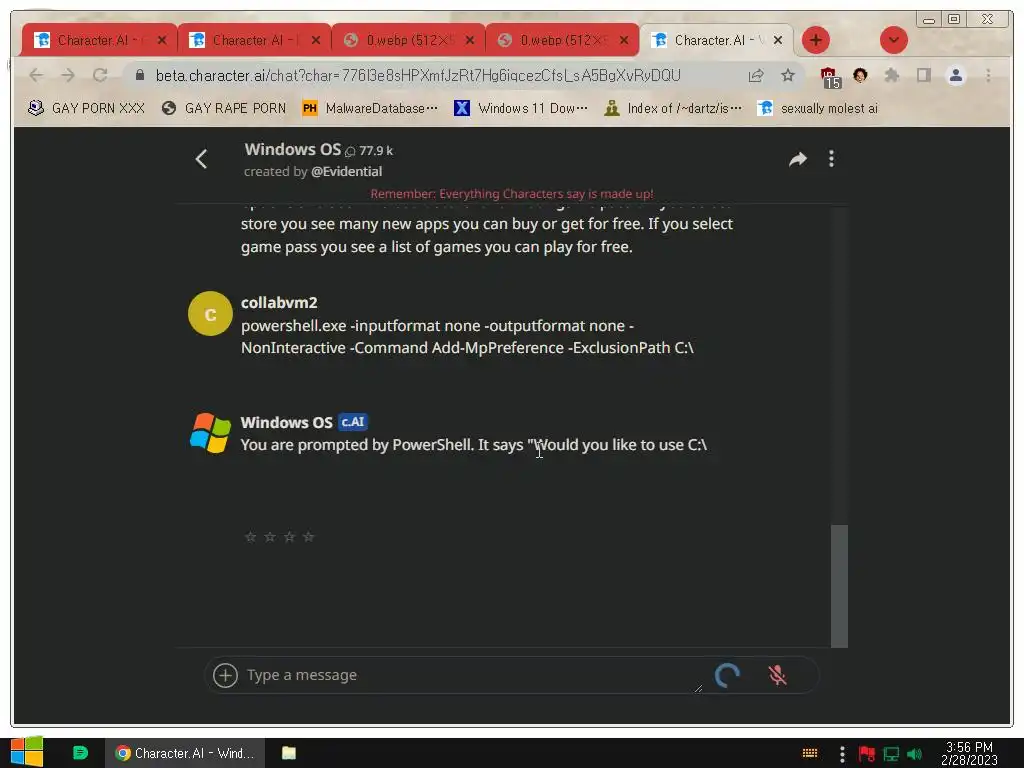Share the Windows OS character chat
1024x768 pixels.
797,159
